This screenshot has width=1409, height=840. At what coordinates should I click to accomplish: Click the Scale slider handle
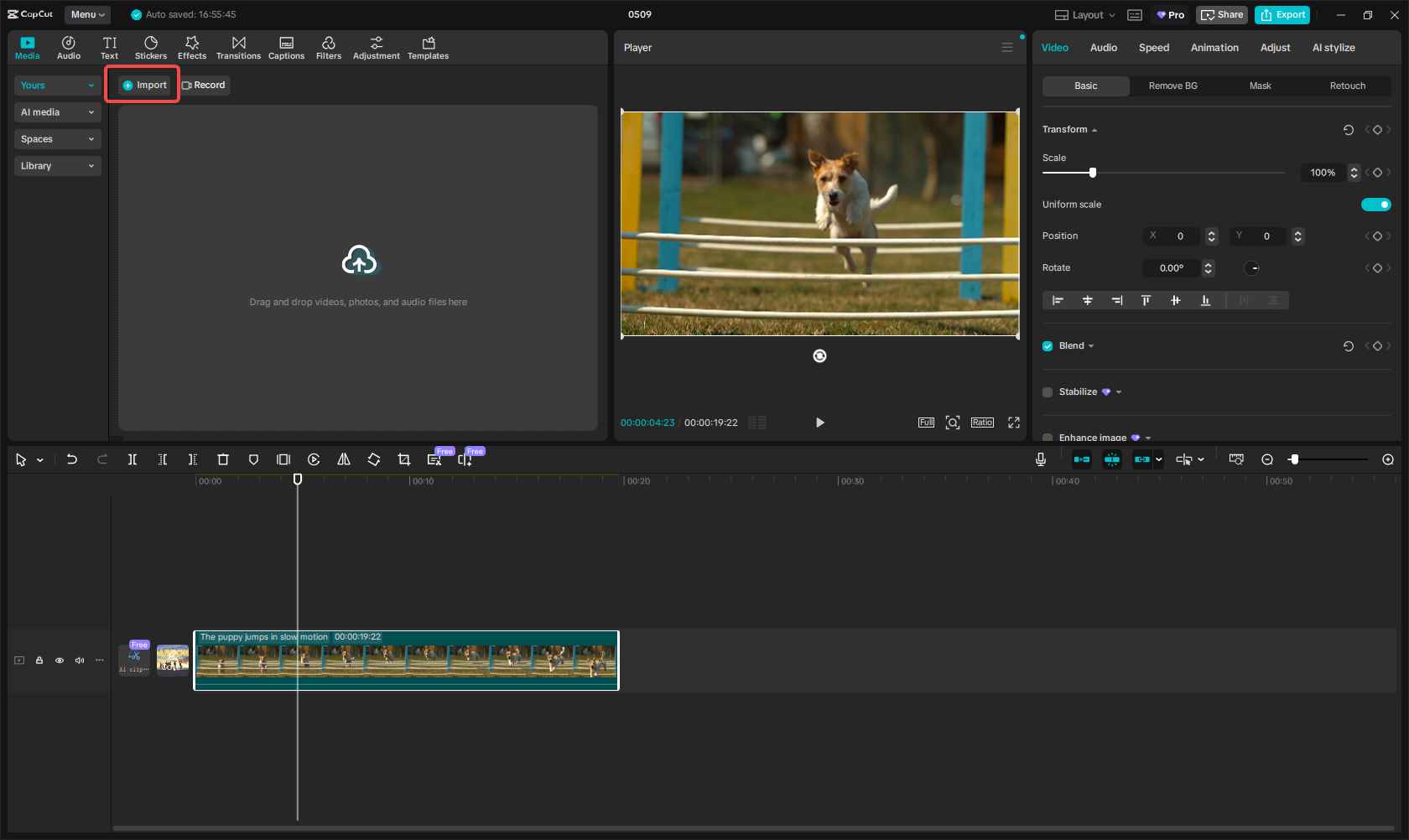(1091, 172)
